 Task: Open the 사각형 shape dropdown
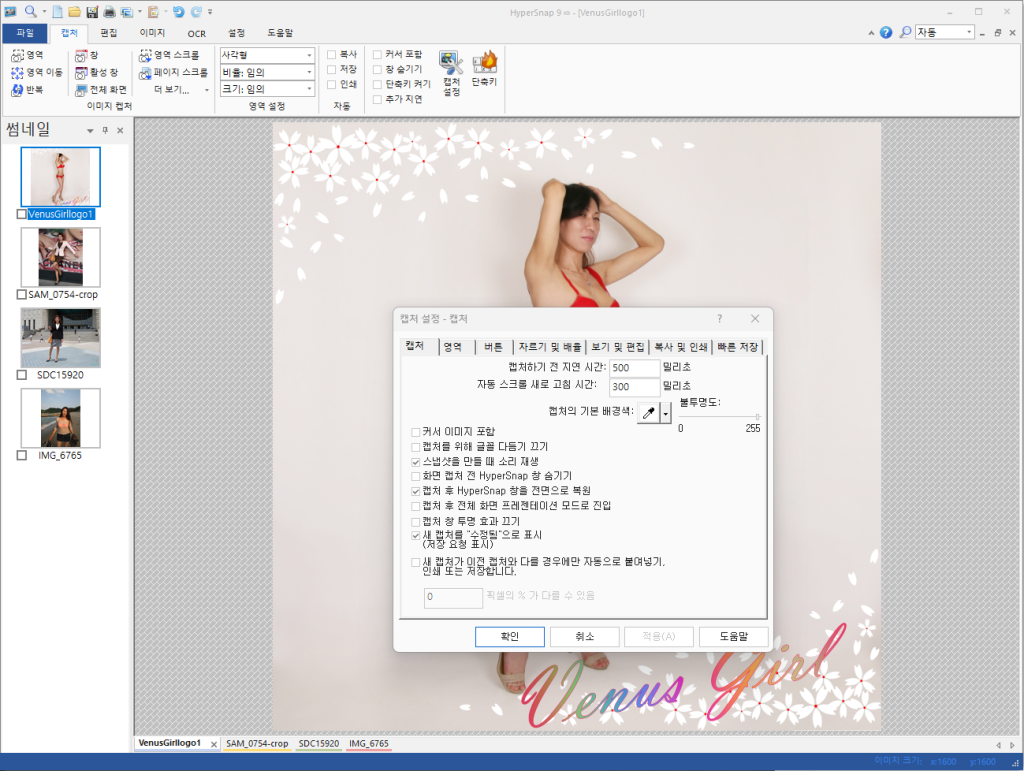(x=309, y=55)
